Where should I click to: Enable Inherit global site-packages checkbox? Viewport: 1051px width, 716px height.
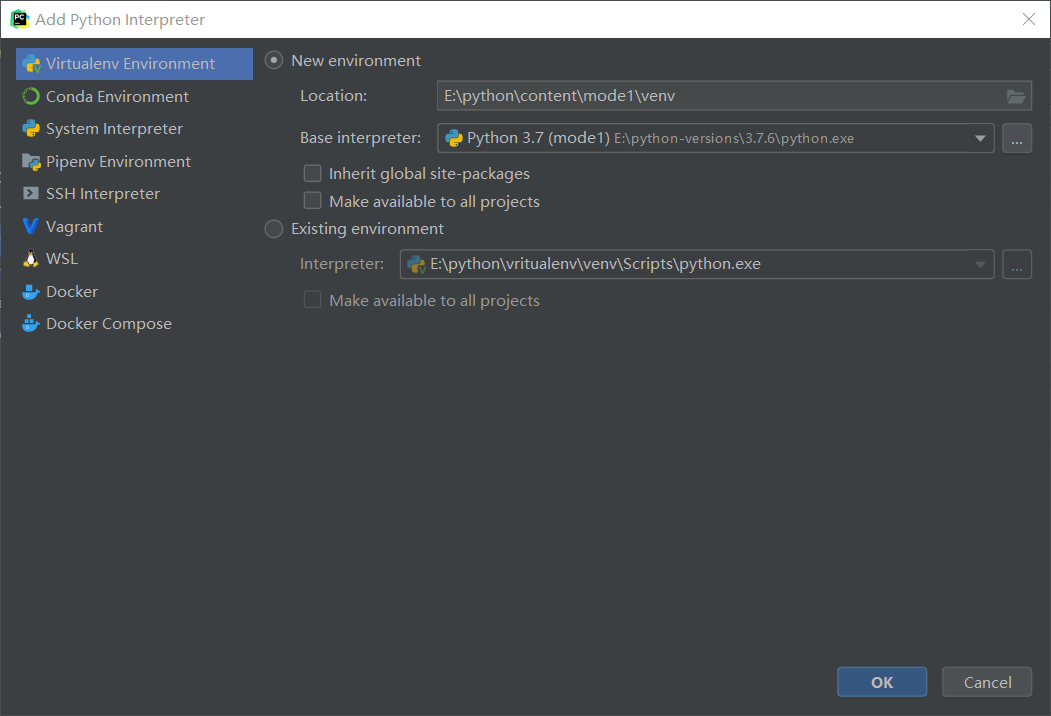(x=312, y=174)
